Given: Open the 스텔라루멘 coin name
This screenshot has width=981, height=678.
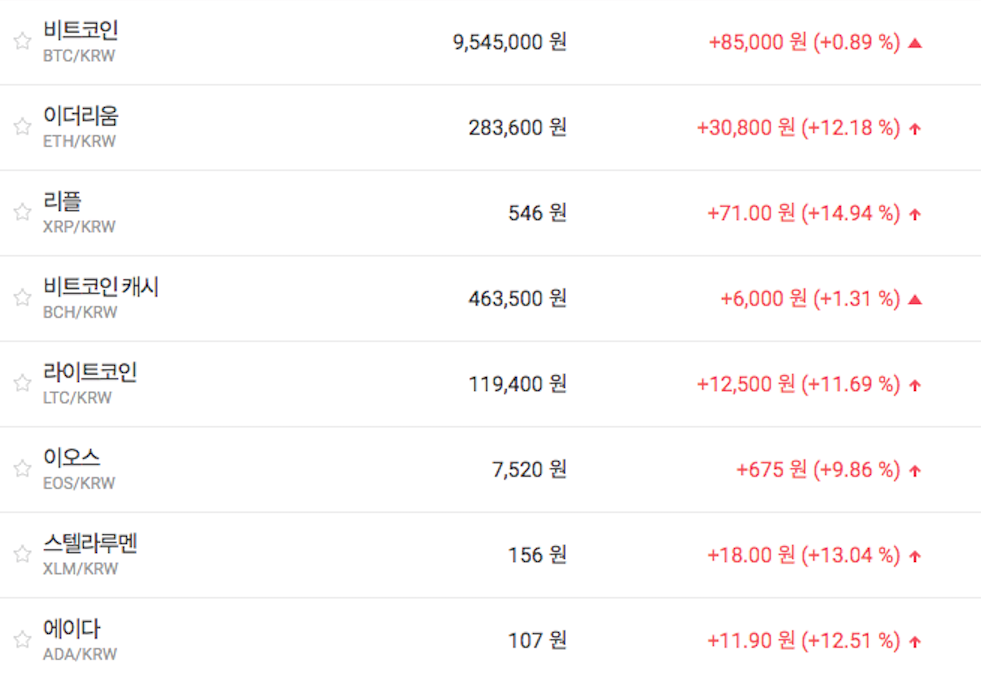Looking at the screenshot, I should [90, 543].
